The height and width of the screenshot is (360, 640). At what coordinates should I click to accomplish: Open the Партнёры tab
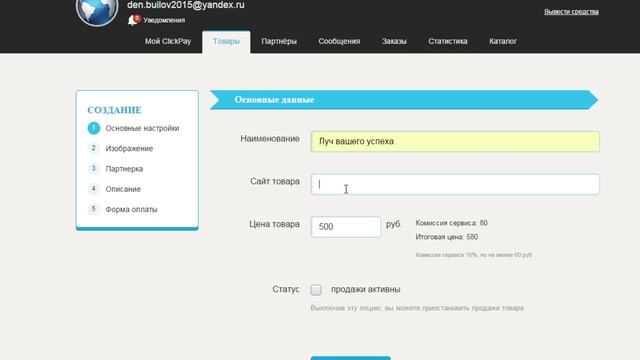point(279,41)
